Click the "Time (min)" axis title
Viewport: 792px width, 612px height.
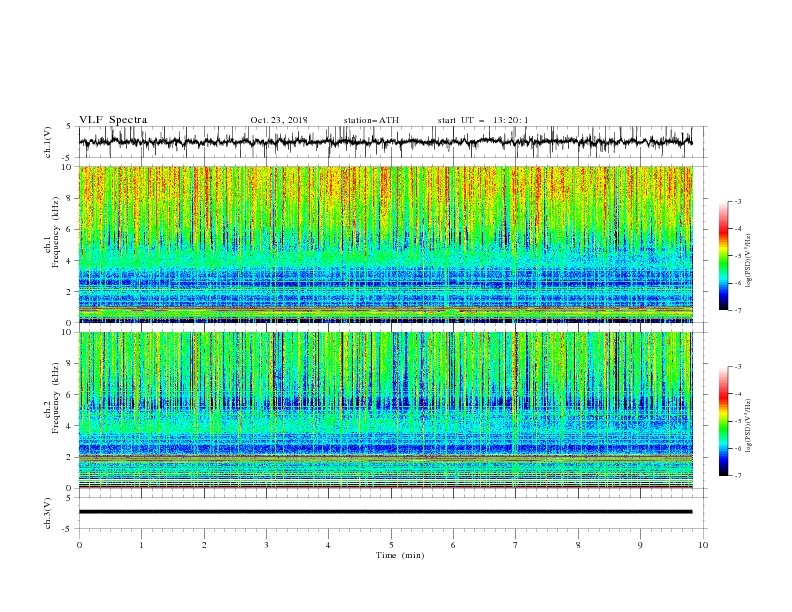[400, 555]
